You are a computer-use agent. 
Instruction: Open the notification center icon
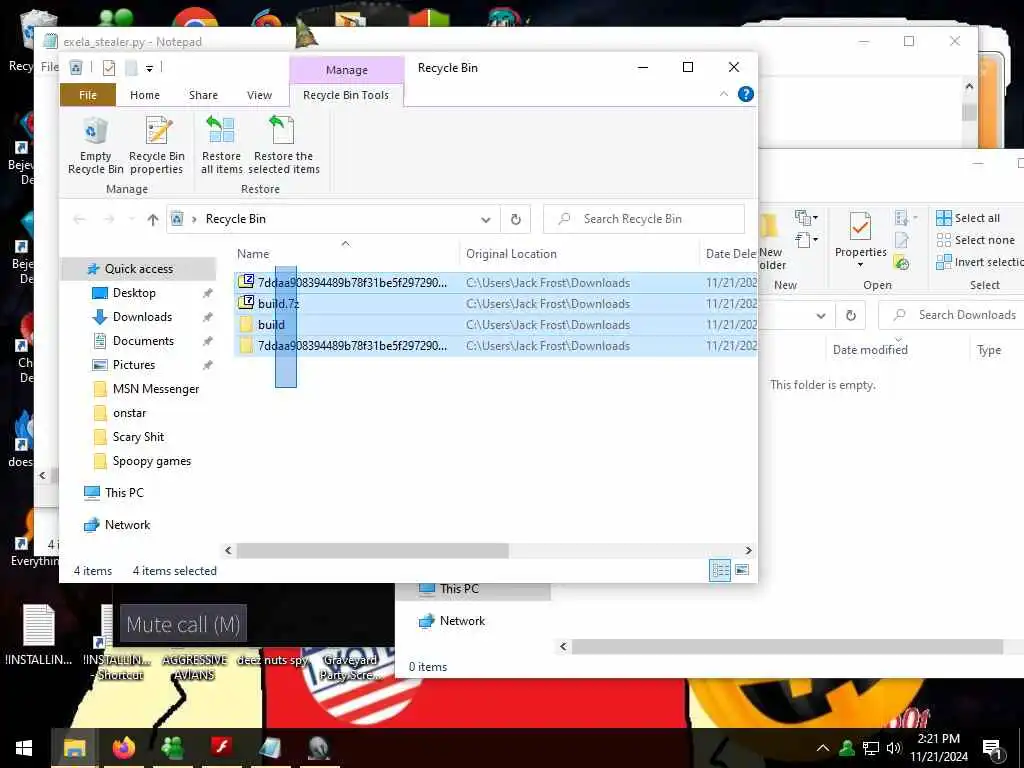pyautogui.click(x=993, y=749)
